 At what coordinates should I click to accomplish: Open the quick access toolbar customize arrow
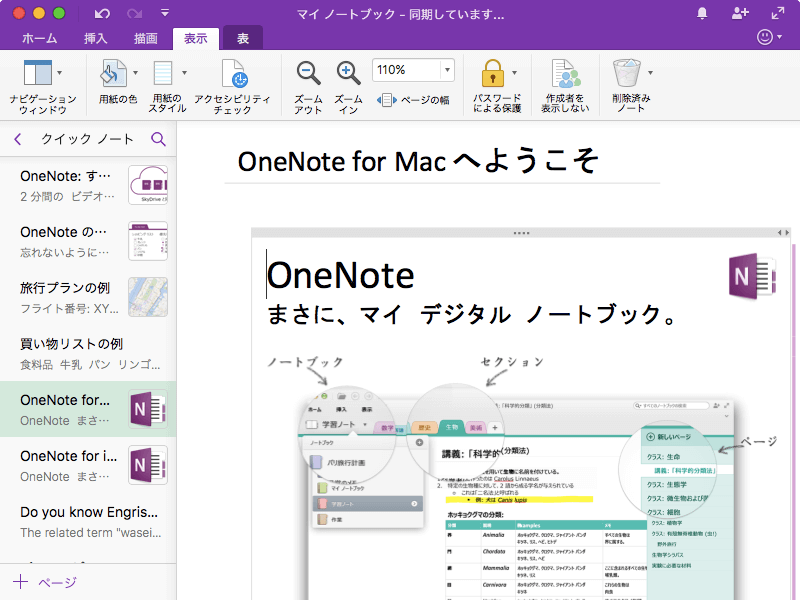pyautogui.click(x=164, y=13)
